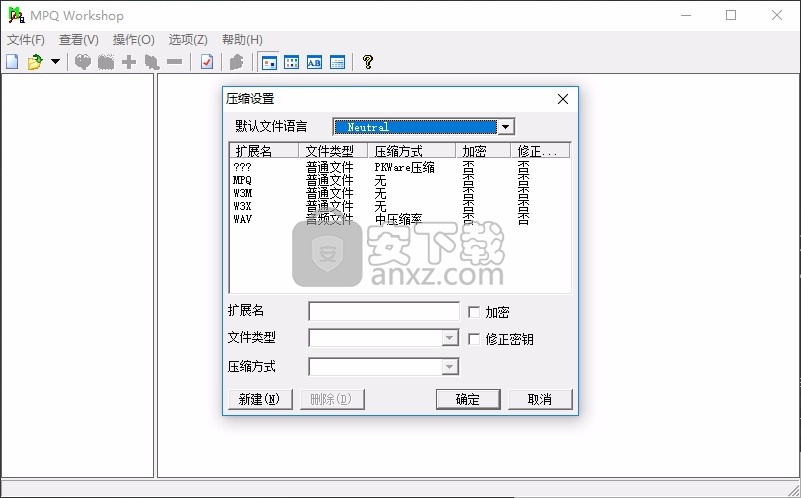Image resolution: width=801 pixels, height=498 pixels.
Task: Open the 文件(F) menu
Action: [26, 40]
